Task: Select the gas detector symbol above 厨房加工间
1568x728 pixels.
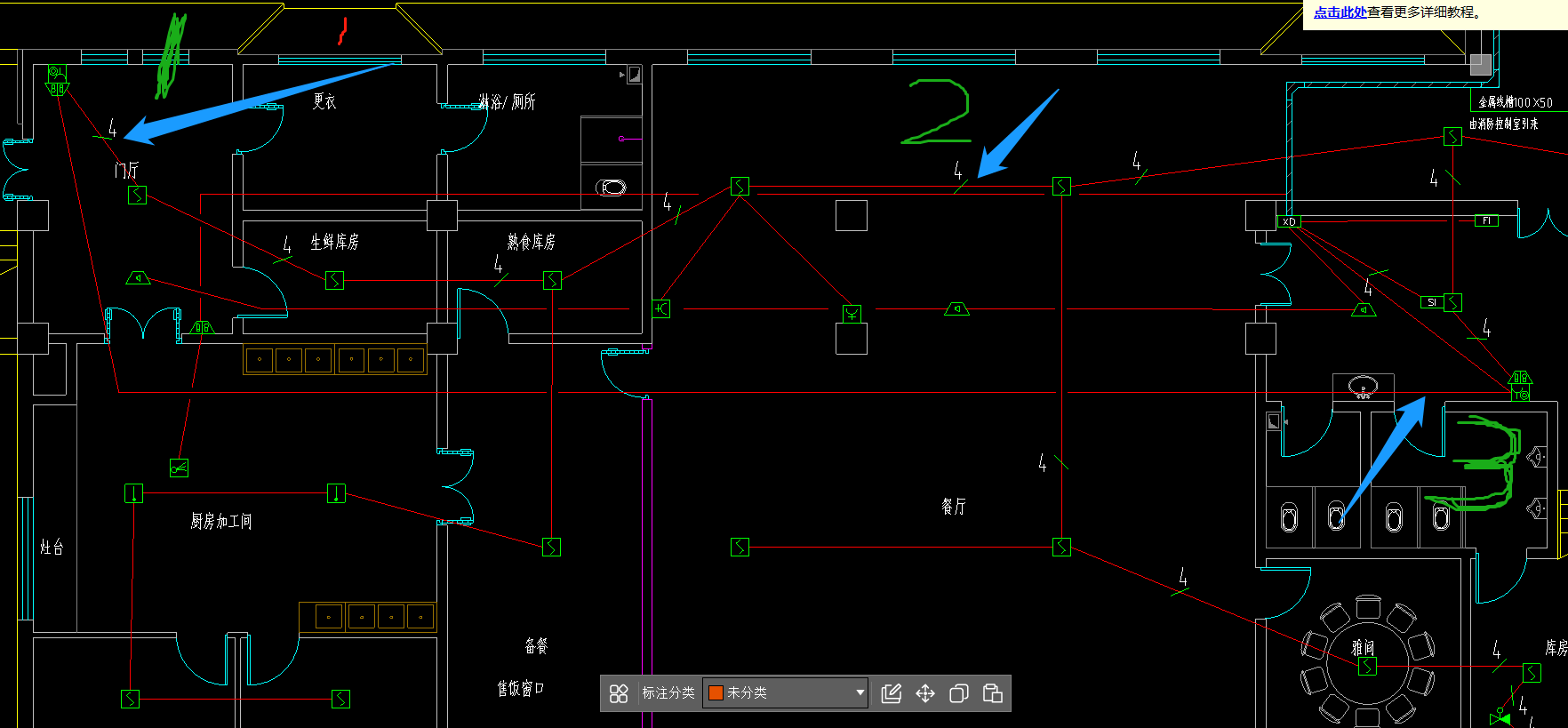Action: 179,468
